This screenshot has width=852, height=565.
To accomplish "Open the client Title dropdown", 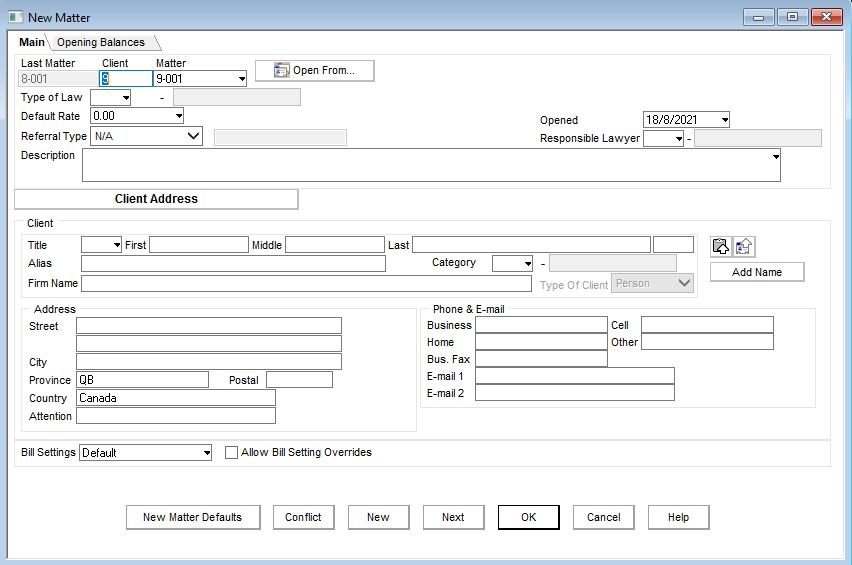I will click(x=116, y=245).
